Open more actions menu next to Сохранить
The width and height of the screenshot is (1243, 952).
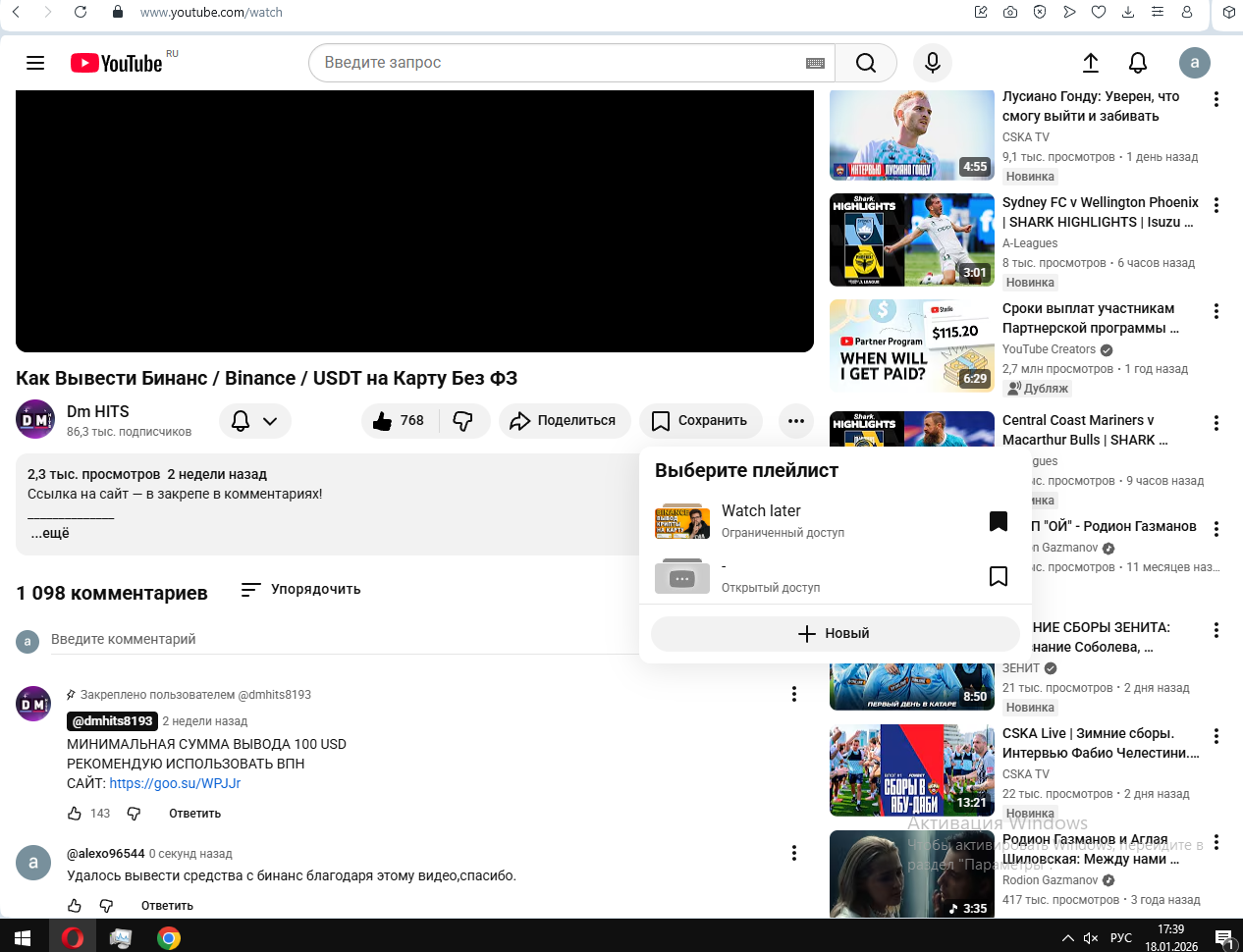(x=795, y=421)
